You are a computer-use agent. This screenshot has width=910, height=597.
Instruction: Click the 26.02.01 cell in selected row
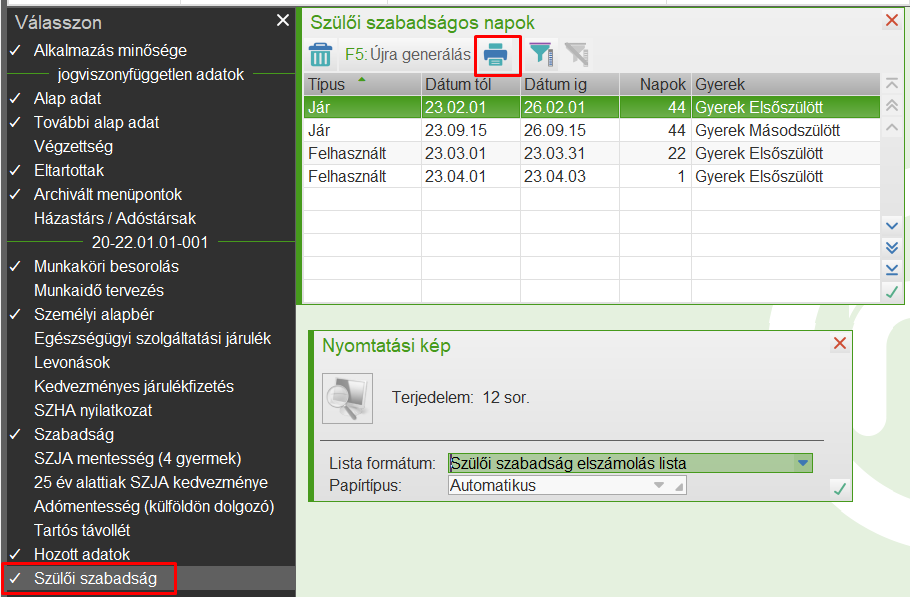pyautogui.click(x=570, y=107)
